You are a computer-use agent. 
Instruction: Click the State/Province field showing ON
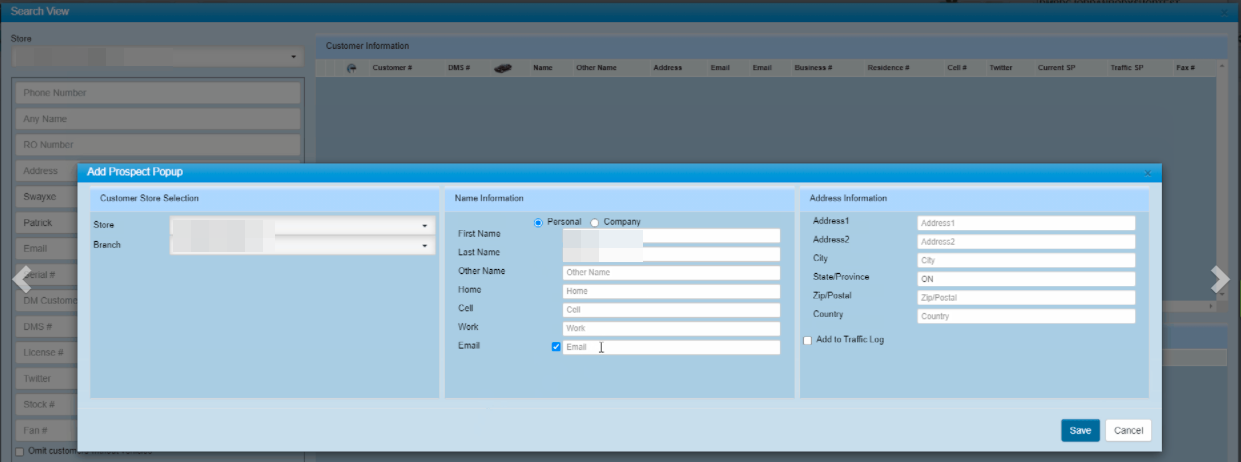pyautogui.click(x=1025, y=279)
